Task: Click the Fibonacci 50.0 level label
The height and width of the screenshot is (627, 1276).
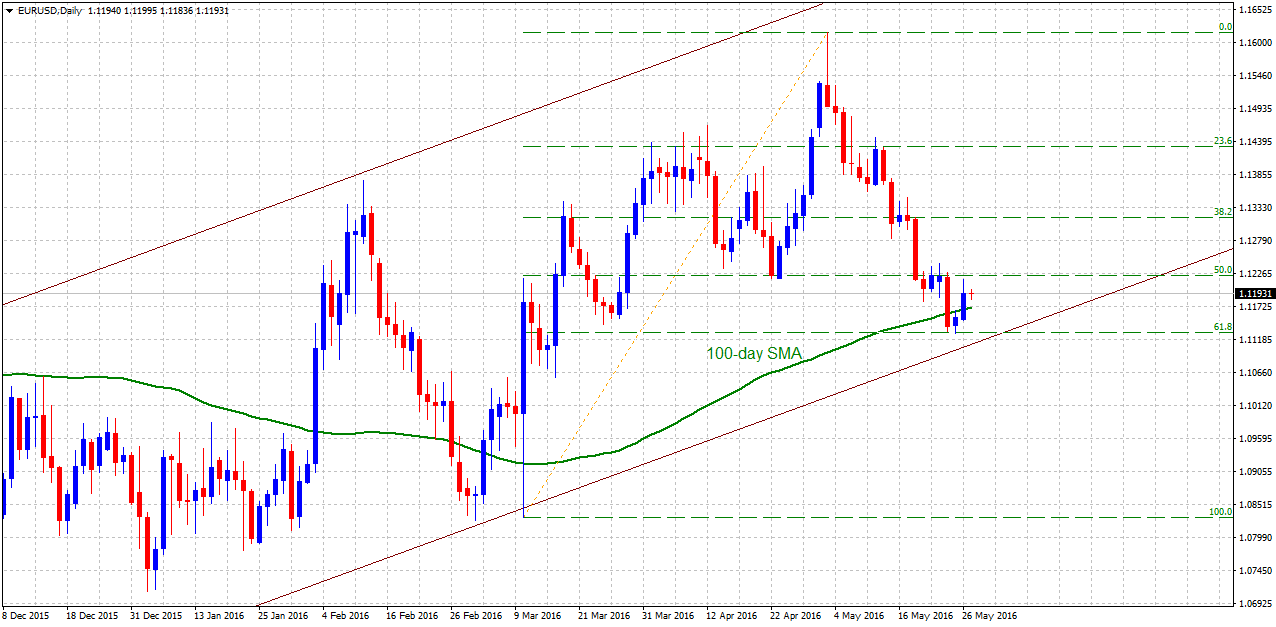Action: 1222,270
